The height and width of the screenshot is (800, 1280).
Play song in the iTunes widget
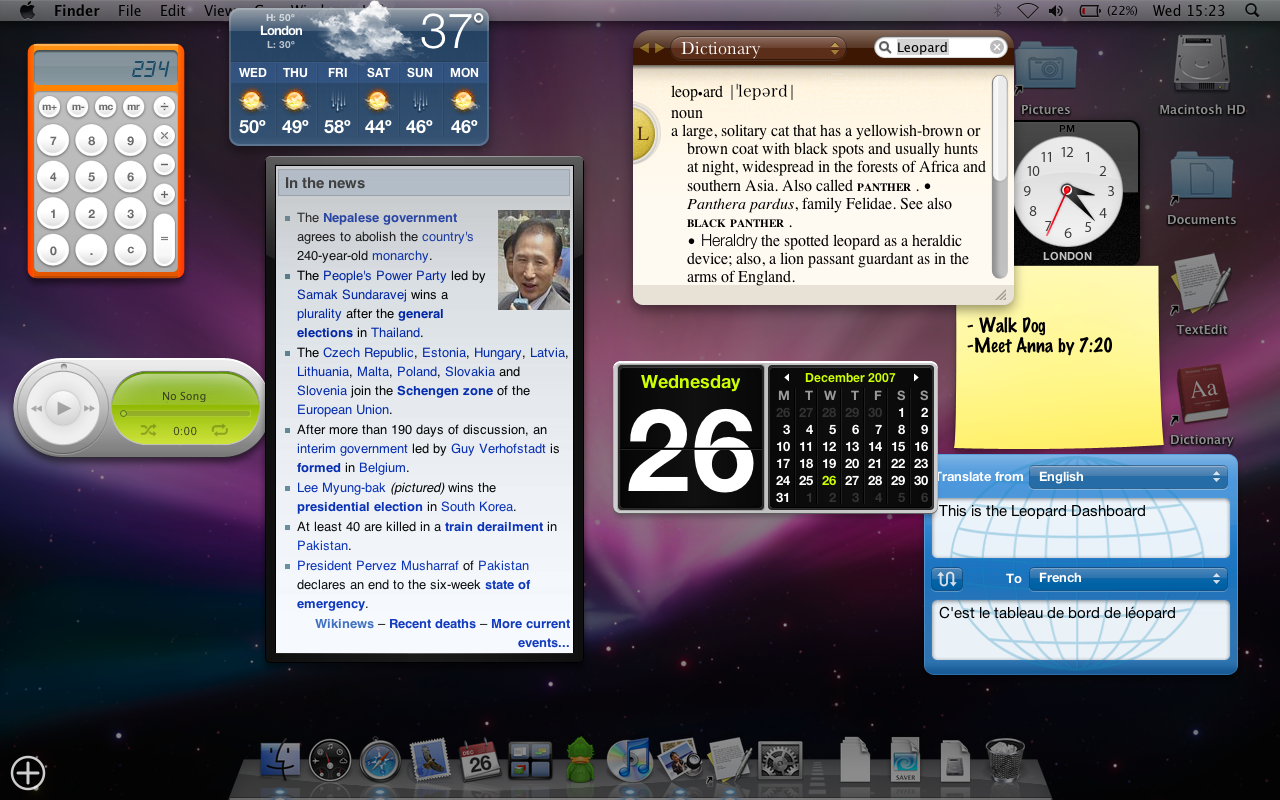coord(63,408)
